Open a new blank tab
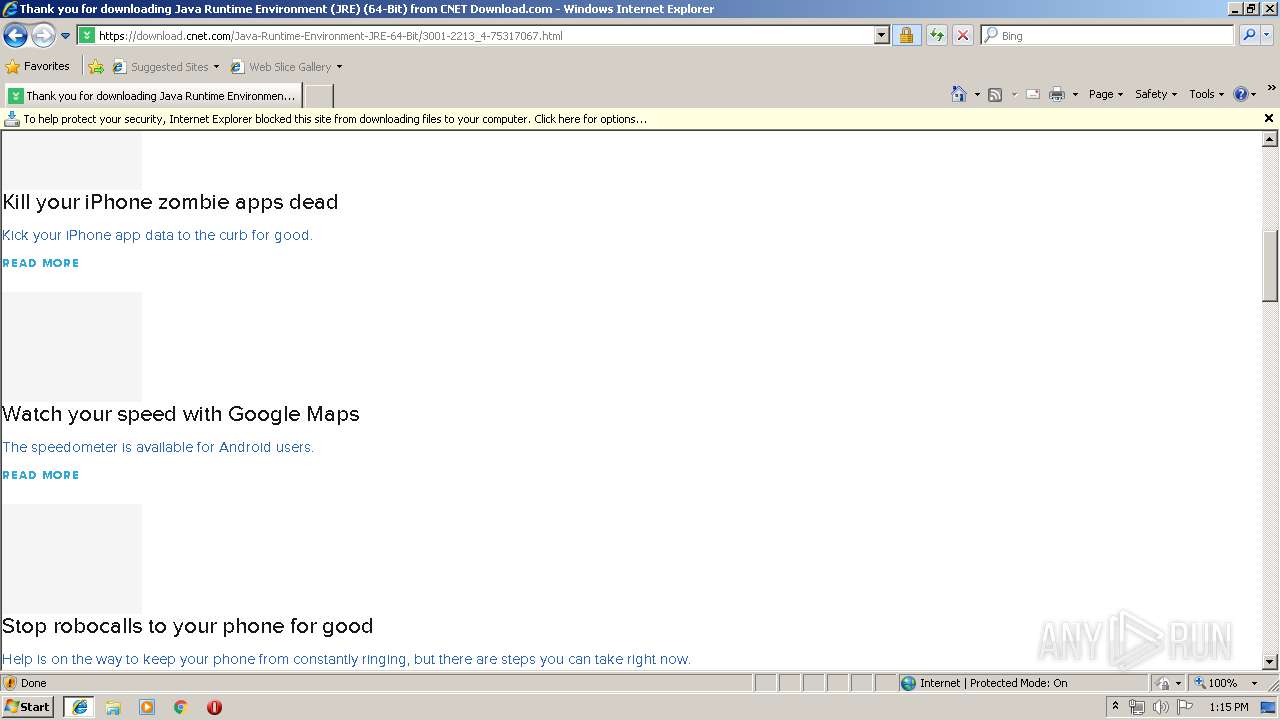The width and height of the screenshot is (1280, 720). click(x=318, y=96)
